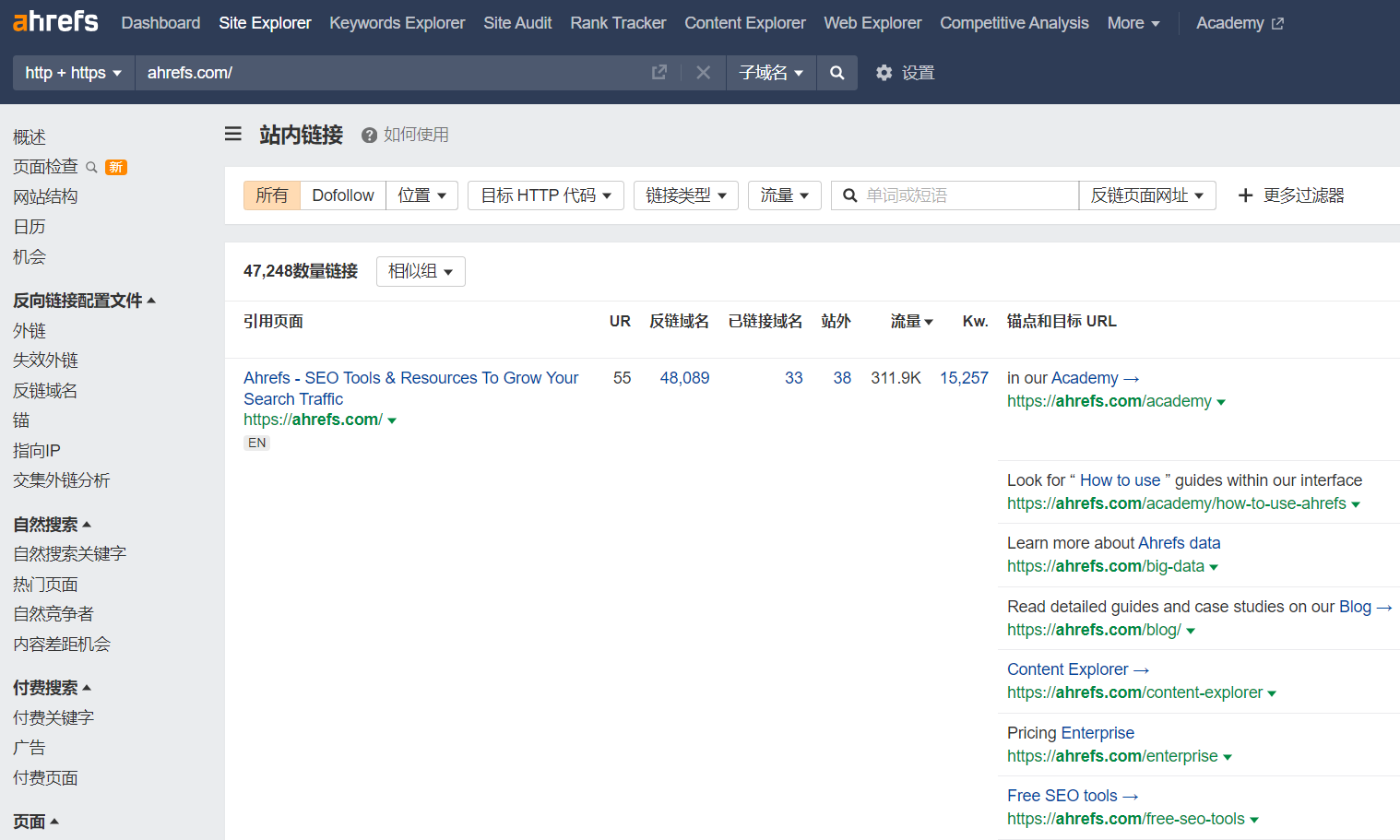Image resolution: width=1400 pixels, height=840 pixels.
Task: Click the Ahrefs logo
Action: pos(55,21)
